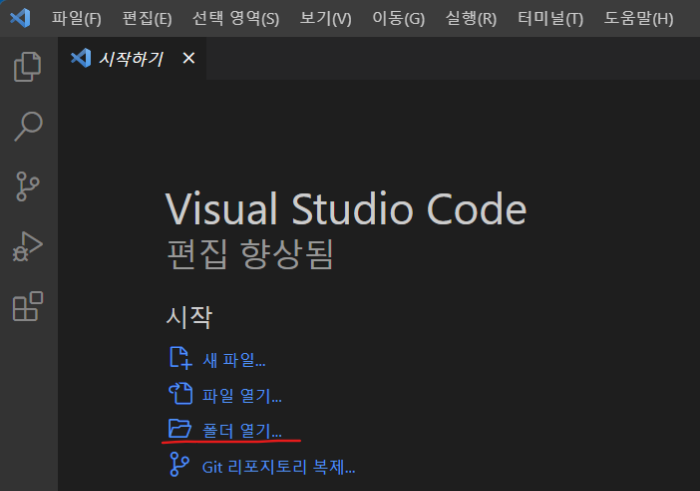Click the 폴더 열기... link
The width and height of the screenshot is (700, 491).
point(242,431)
